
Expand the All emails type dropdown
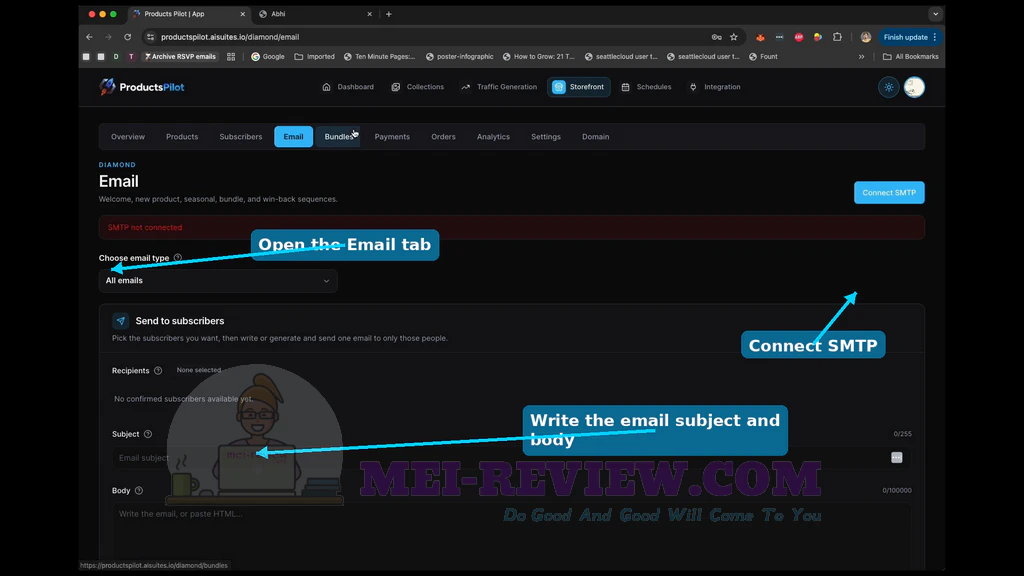click(217, 281)
